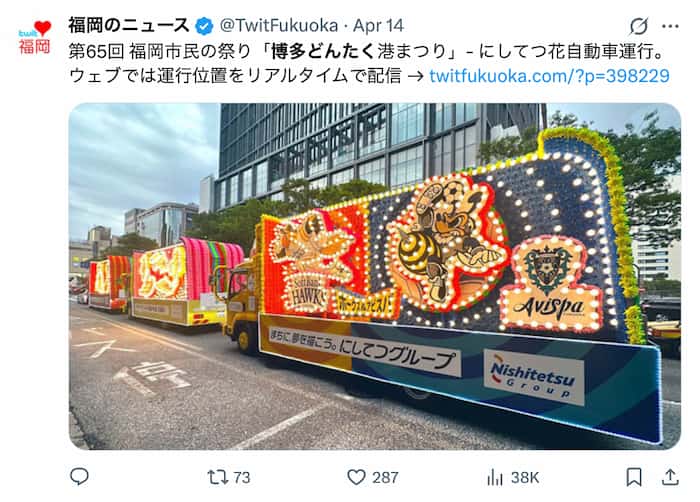Click the Nishitetsu Group logo in photo
The image size is (700, 502).
click(534, 377)
